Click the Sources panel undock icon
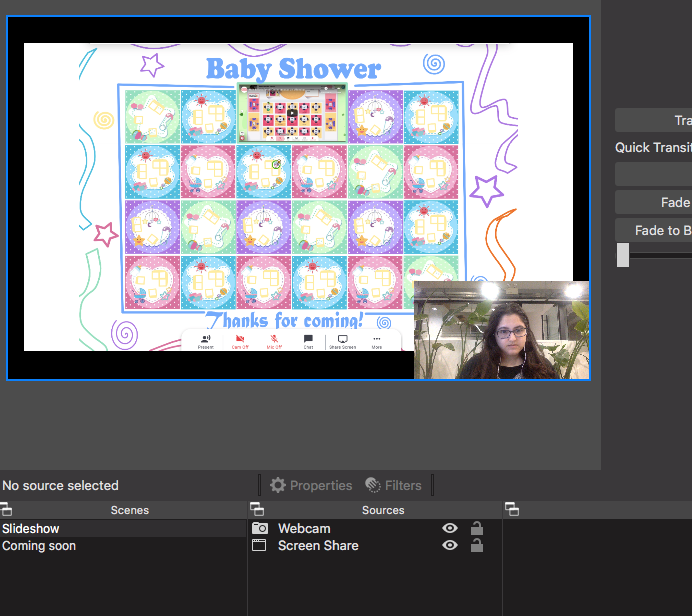The width and height of the screenshot is (692, 616). [x=255, y=510]
